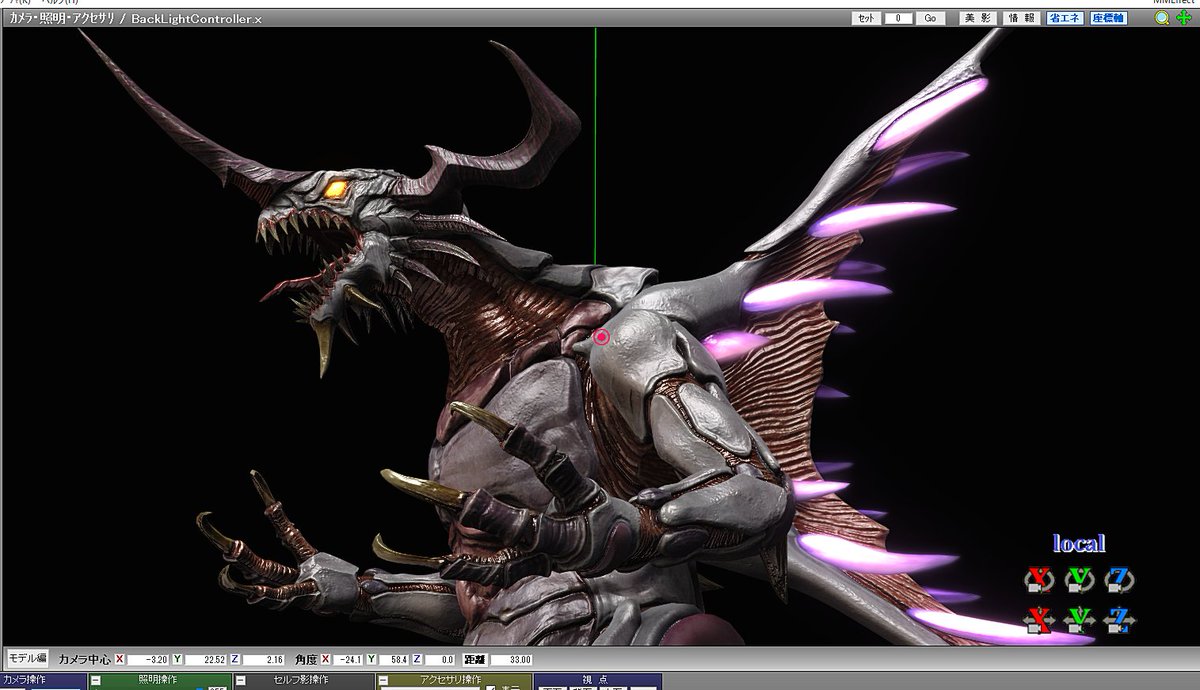Collapse the セルフ影操作 self-shadow panel
Viewport: 1200px width, 690px height.
pyautogui.click(x=241, y=681)
